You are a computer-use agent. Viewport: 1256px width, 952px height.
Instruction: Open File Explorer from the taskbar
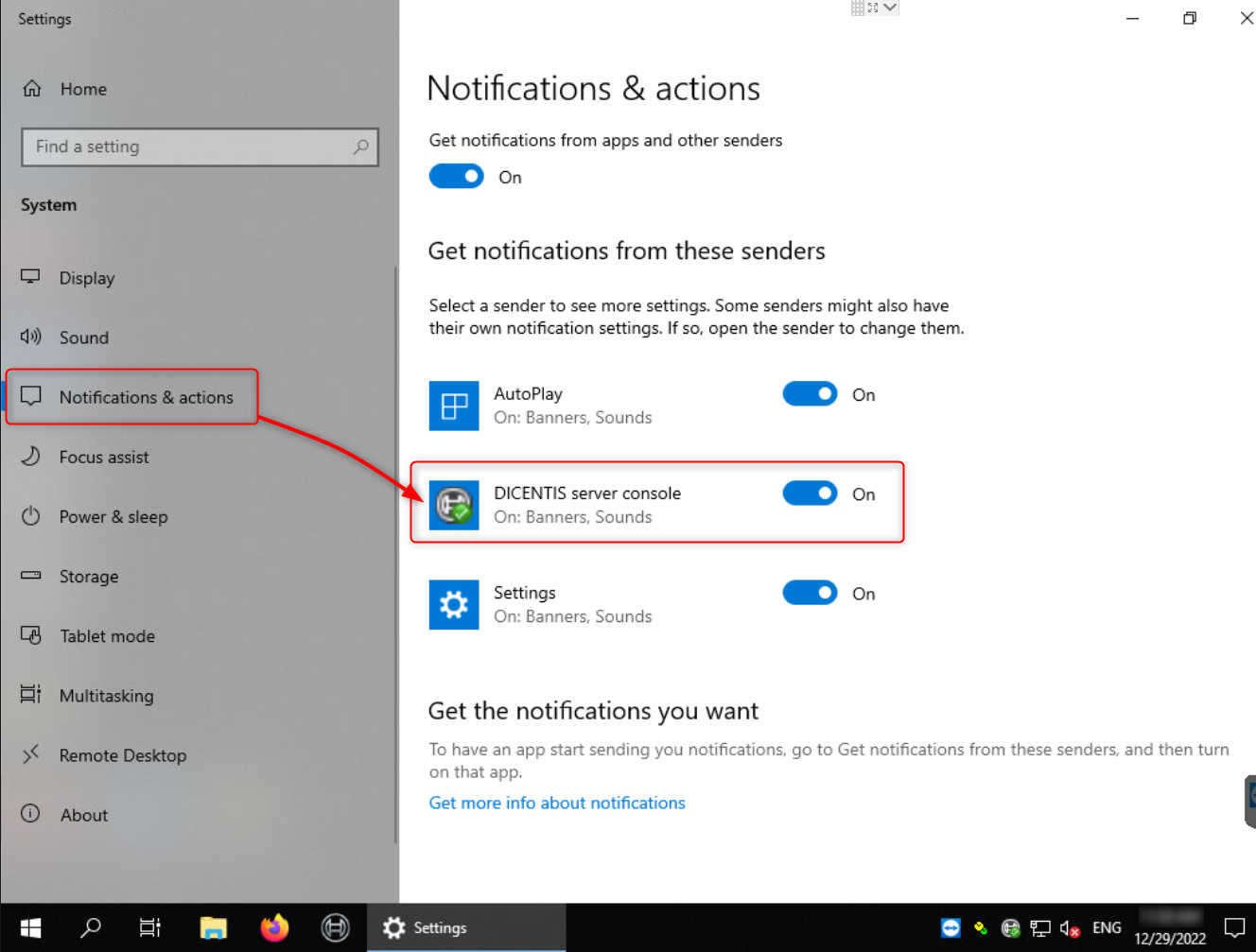[214, 928]
